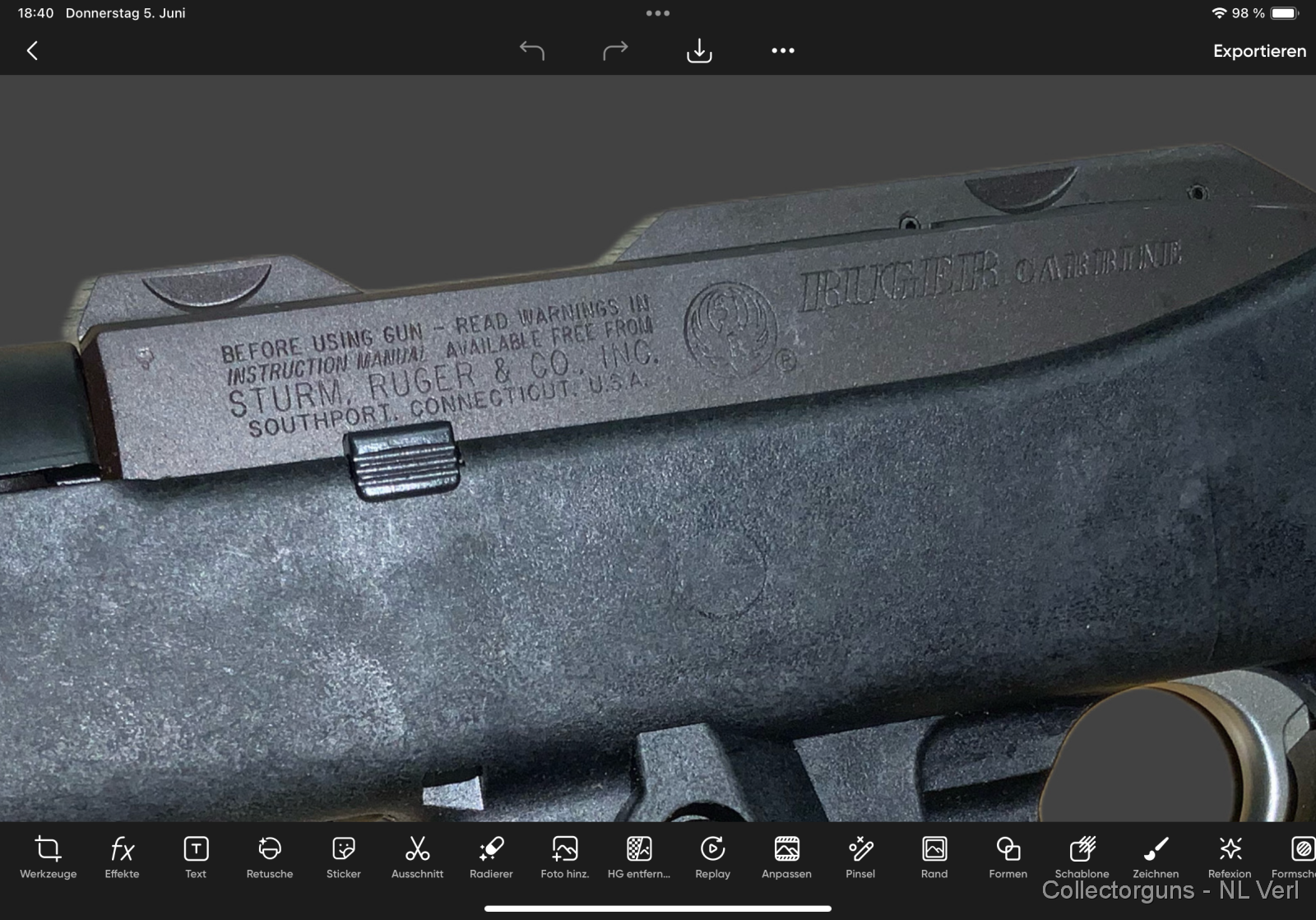This screenshot has width=1316, height=920.
Task: Undo the last edit
Action: [532, 51]
